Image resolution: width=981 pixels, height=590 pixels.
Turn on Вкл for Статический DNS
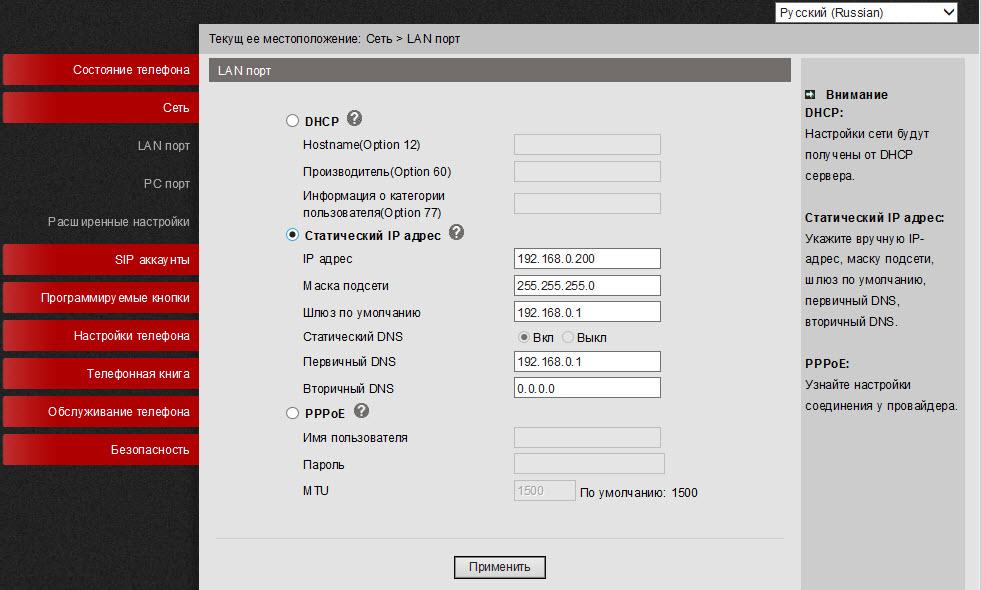point(524,337)
